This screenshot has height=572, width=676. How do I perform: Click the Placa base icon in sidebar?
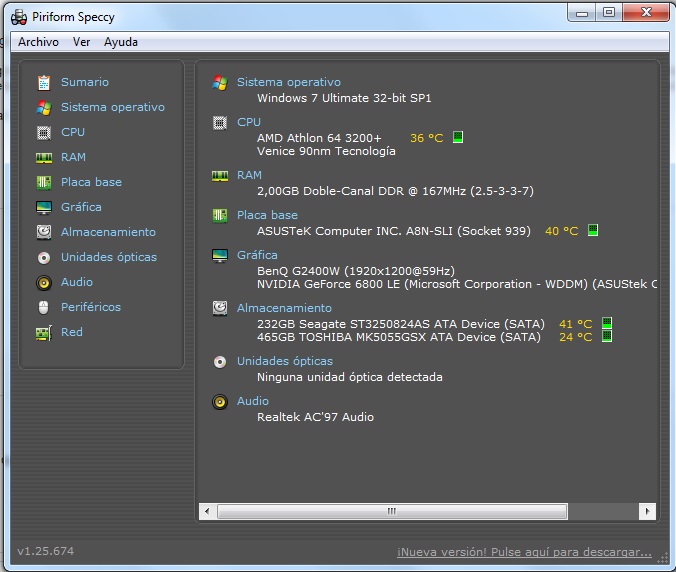[x=44, y=182]
